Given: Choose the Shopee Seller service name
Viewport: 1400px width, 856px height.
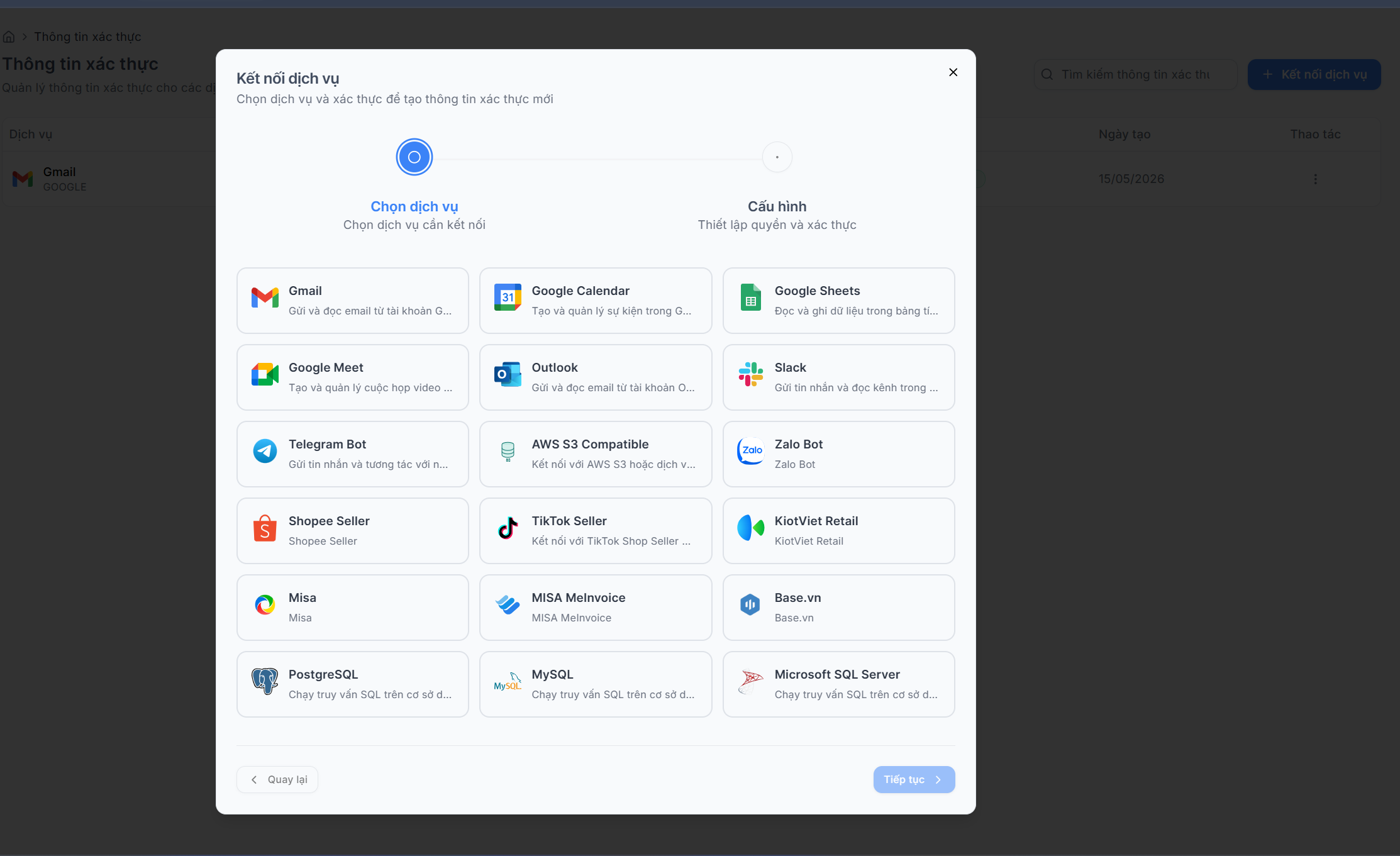Looking at the screenshot, I should pos(329,521).
